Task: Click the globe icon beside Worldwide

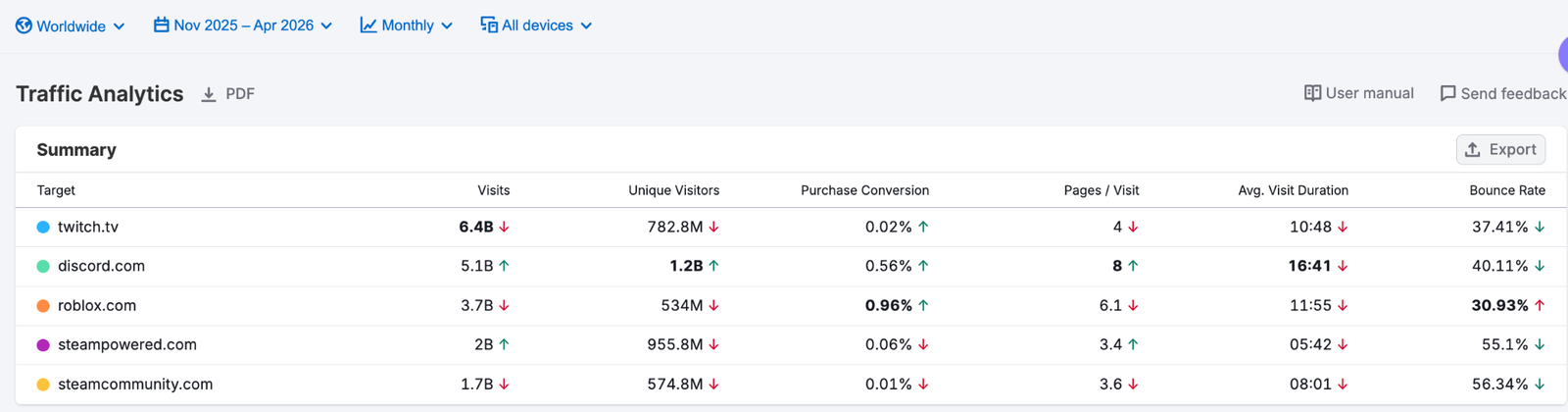Action: tap(24, 26)
